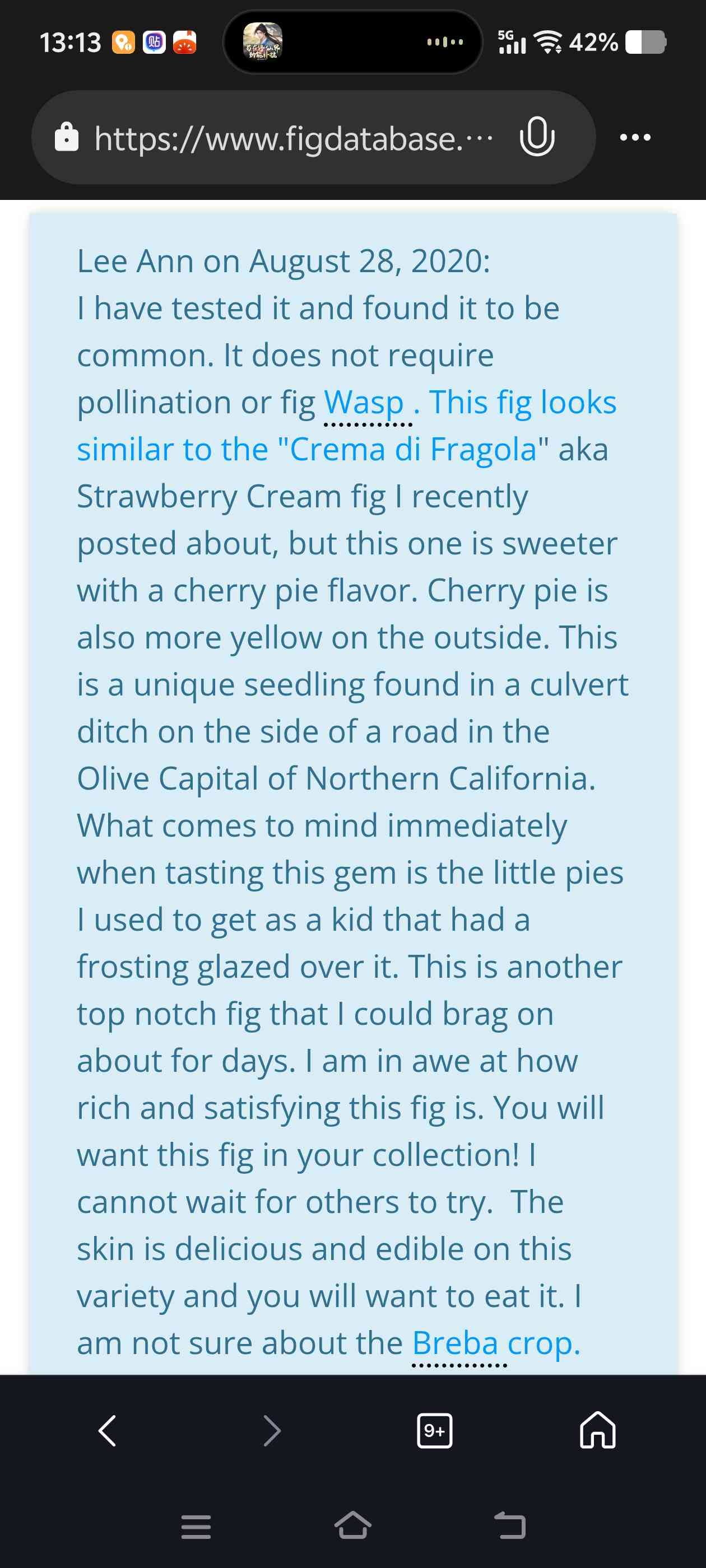Screen dimensions: 706x1568
Task: Tap the game activity pill in status bar
Action: click(354, 42)
